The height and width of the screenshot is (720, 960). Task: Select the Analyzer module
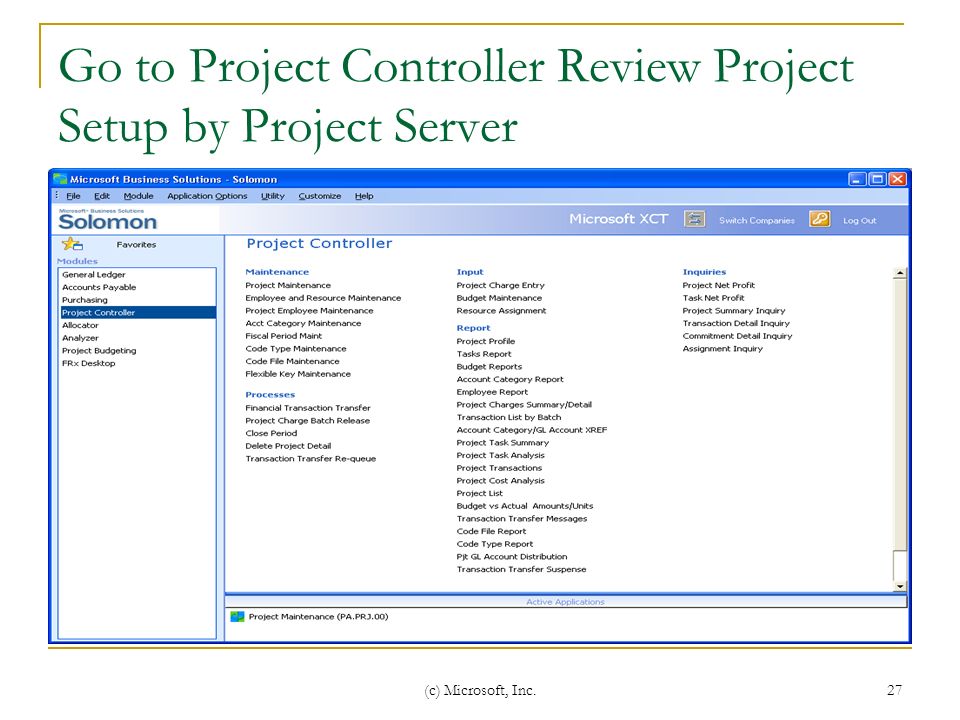[x=80, y=338]
